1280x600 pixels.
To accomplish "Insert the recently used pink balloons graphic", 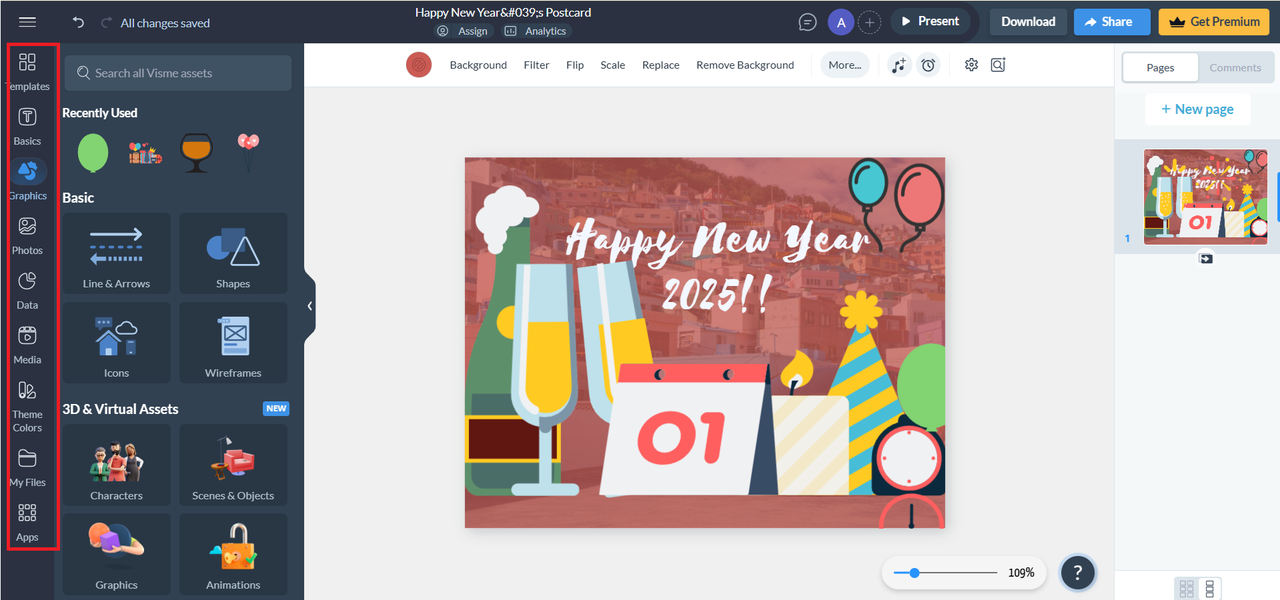I will click(x=248, y=152).
